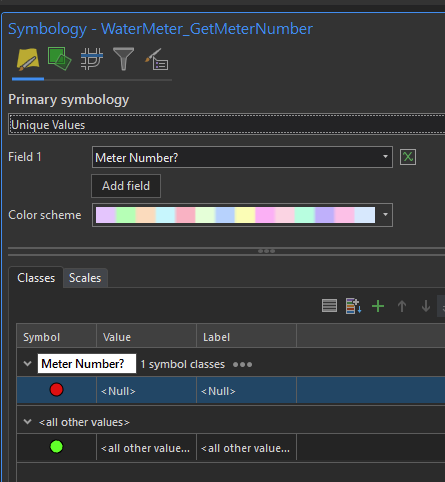Open the Color scheme dropdown arrow

385,215
